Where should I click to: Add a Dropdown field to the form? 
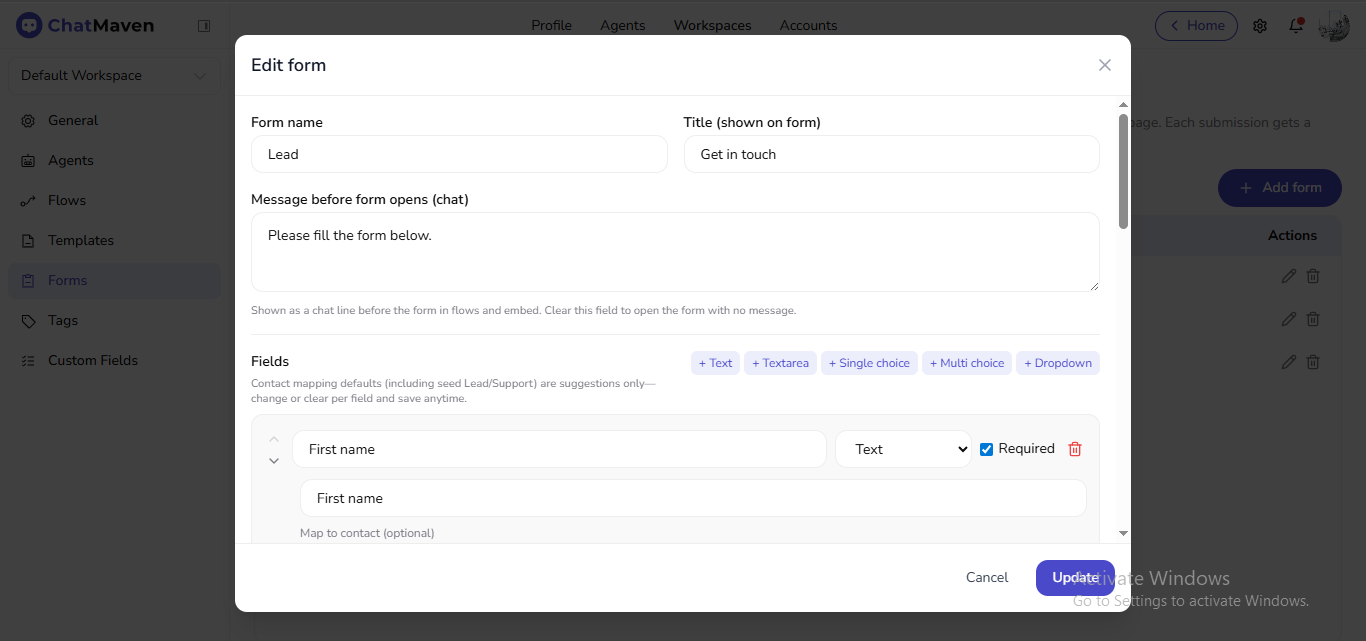pyautogui.click(x=1057, y=362)
